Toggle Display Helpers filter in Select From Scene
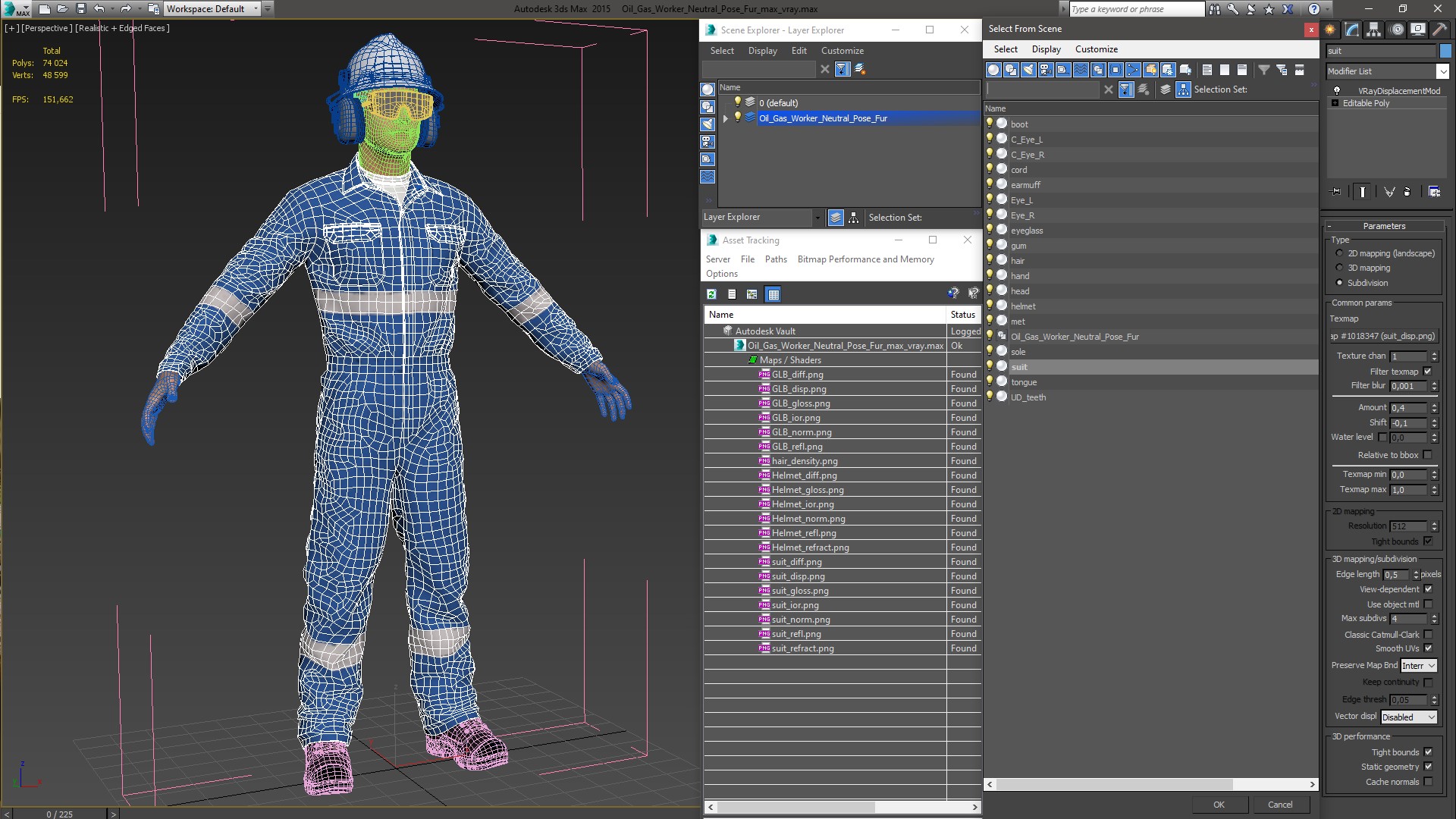Screen dimensions: 1456x819 [1063, 70]
